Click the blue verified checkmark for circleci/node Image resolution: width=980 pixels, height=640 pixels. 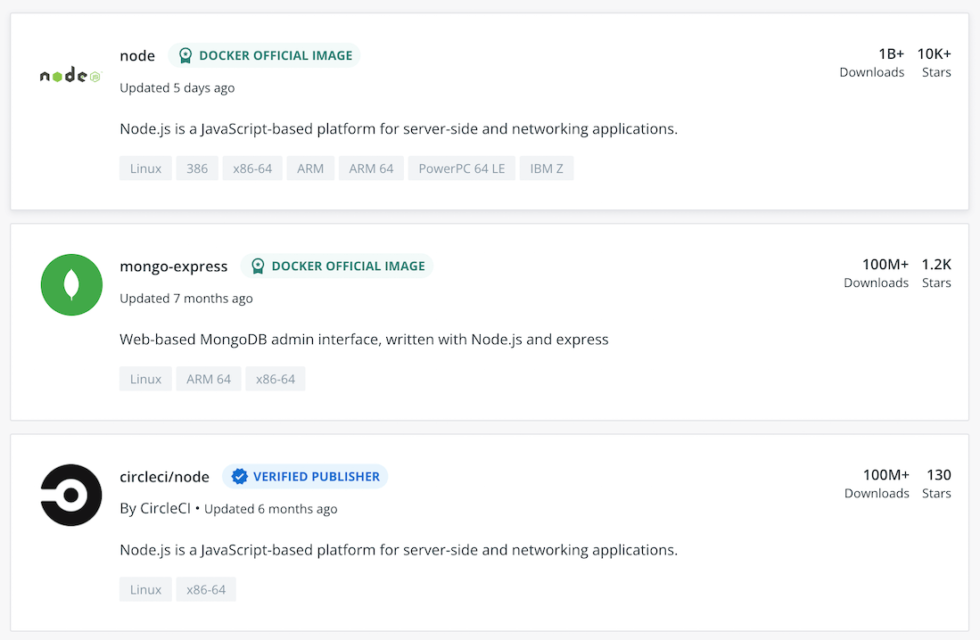(238, 476)
